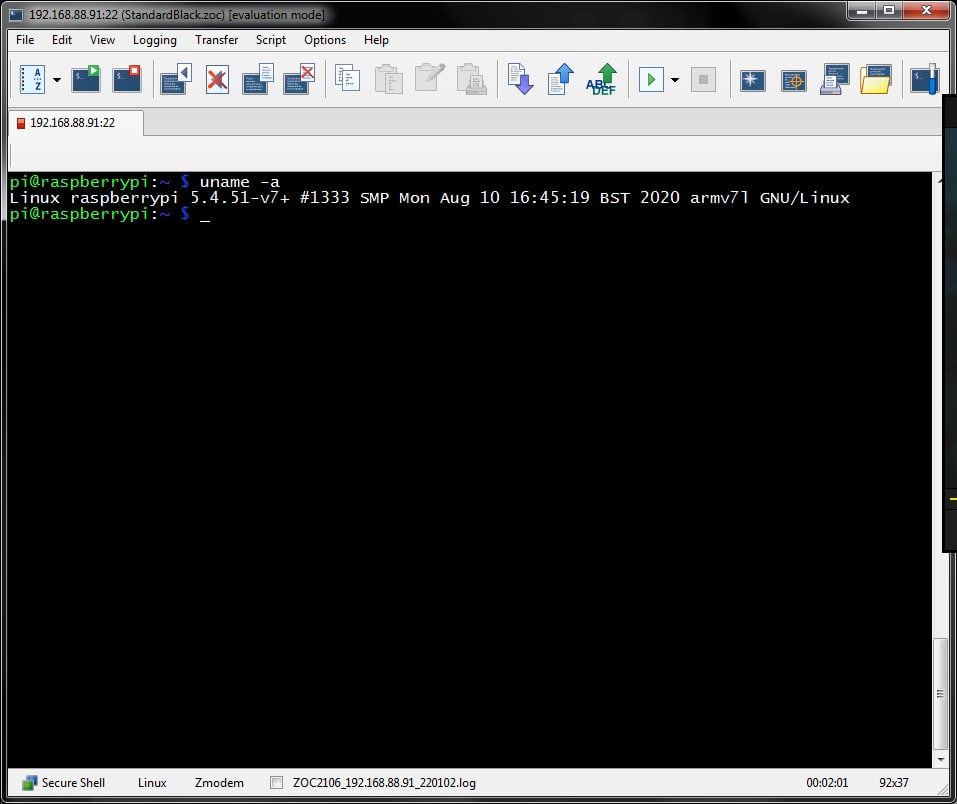
Task: Click the disconnect terminal icon with red stop
Action: click(x=127, y=79)
